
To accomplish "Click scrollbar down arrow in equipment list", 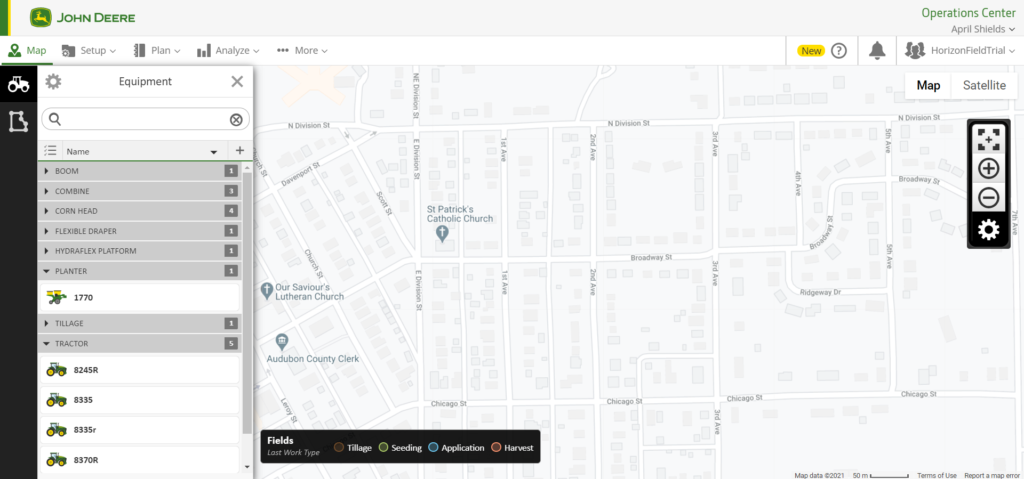I will pyautogui.click(x=247, y=467).
